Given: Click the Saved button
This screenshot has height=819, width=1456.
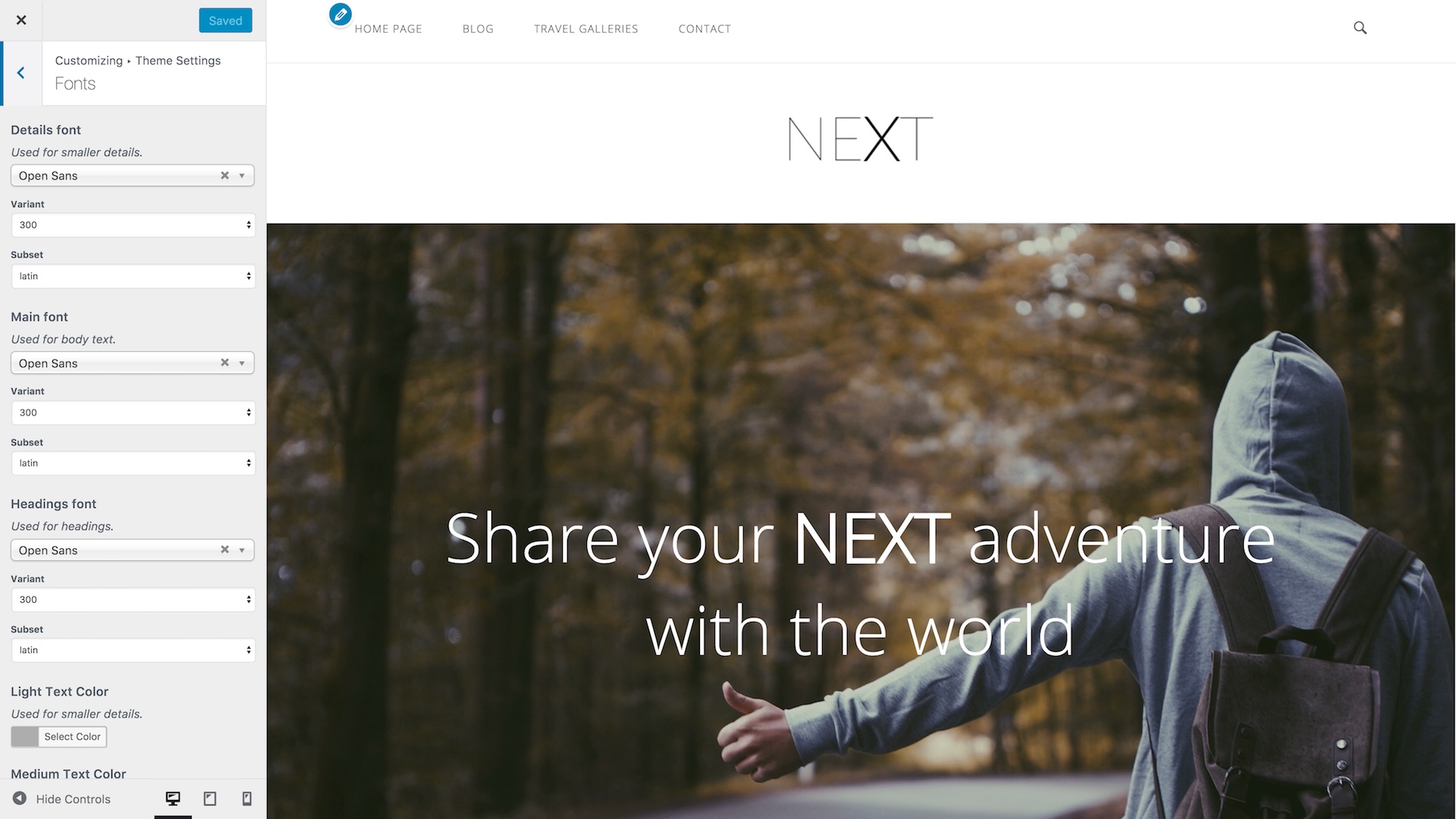Looking at the screenshot, I should pos(225,20).
